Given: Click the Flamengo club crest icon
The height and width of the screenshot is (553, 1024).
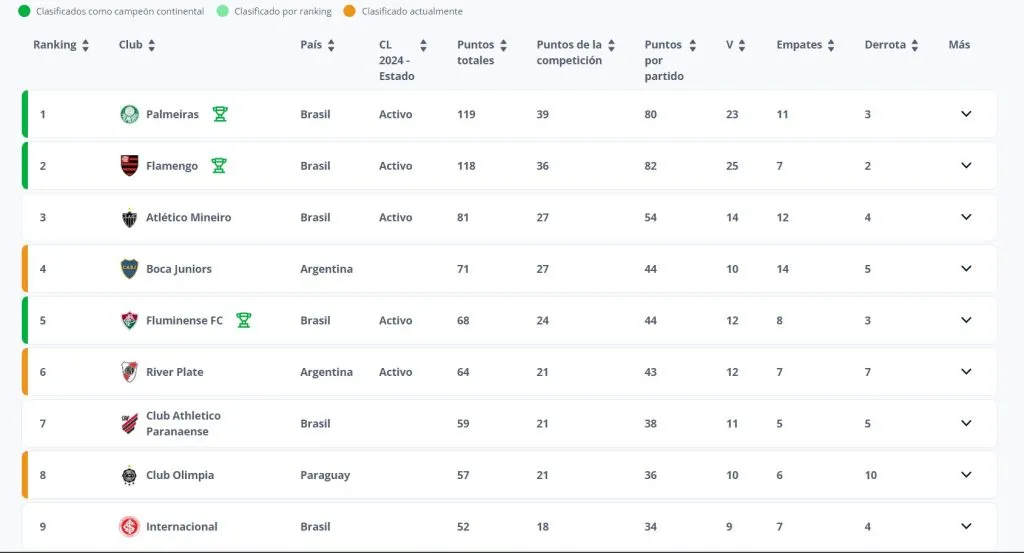Looking at the screenshot, I should tap(129, 166).
